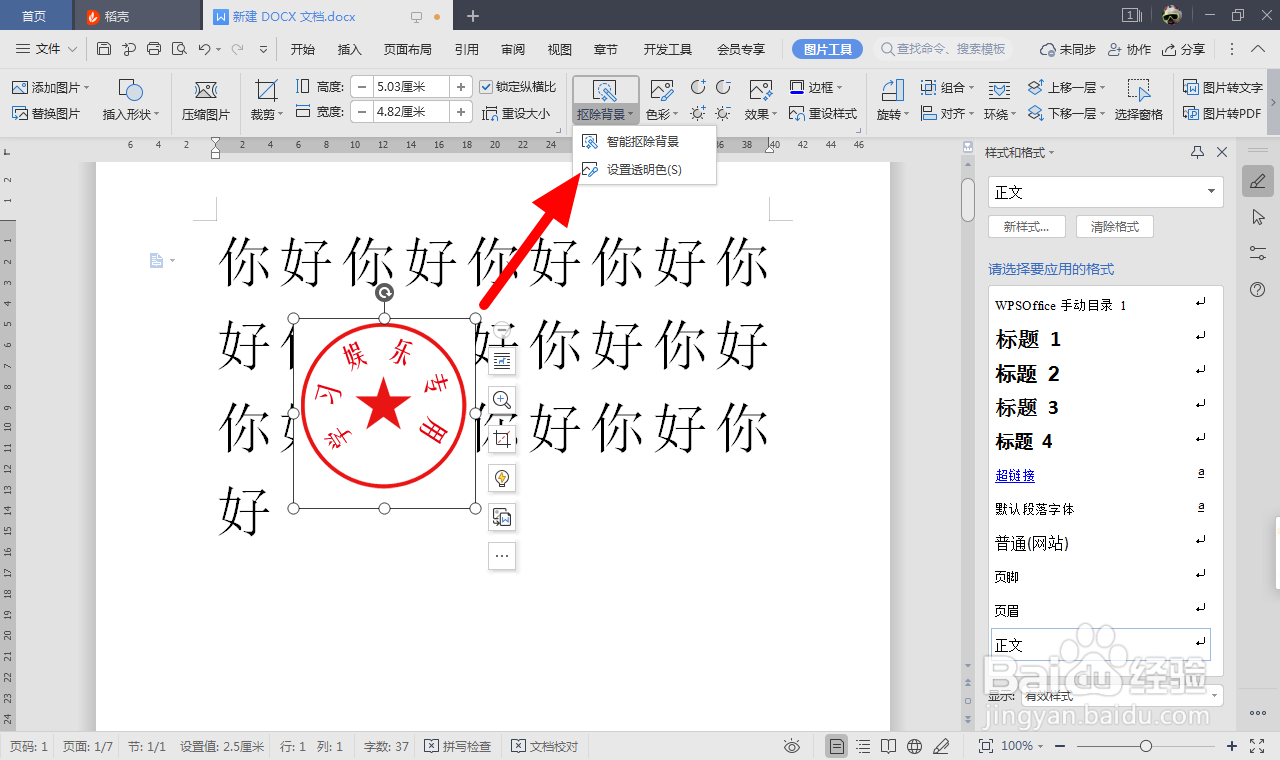Click Compress Picture (压缩图片) tool

206,101
